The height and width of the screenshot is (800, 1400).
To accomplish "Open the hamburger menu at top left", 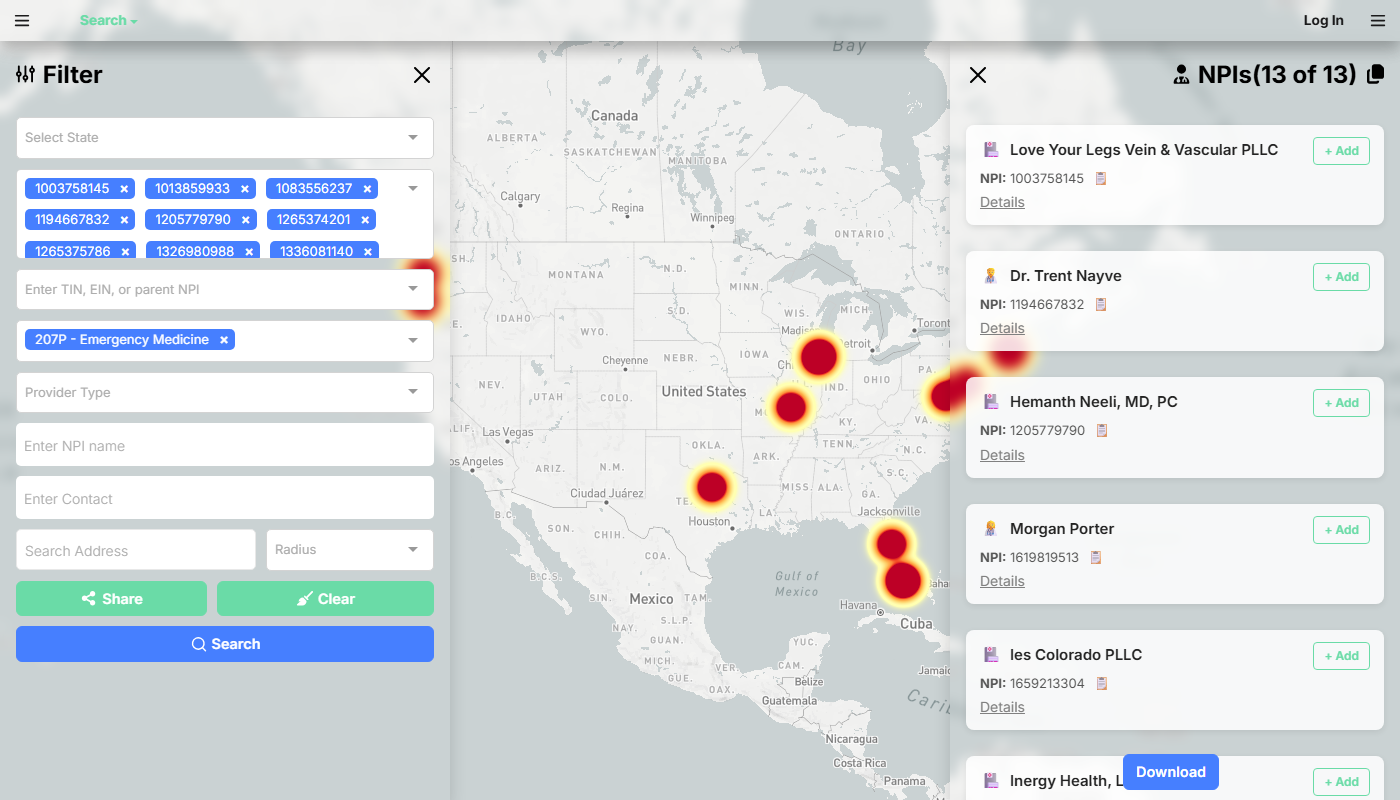I will 21,20.
